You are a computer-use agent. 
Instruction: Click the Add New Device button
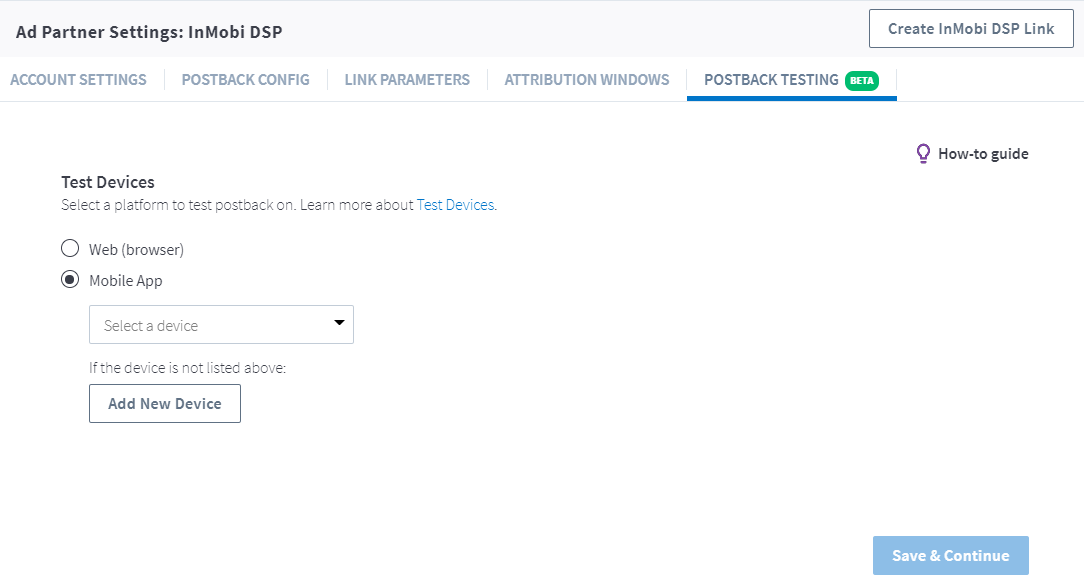pos(165,403)
